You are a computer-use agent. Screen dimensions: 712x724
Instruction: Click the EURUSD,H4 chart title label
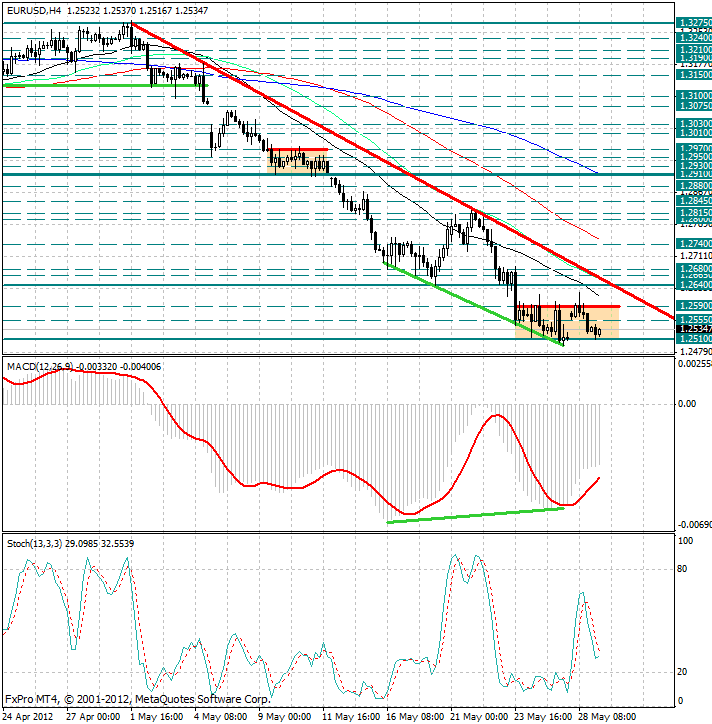34,10
